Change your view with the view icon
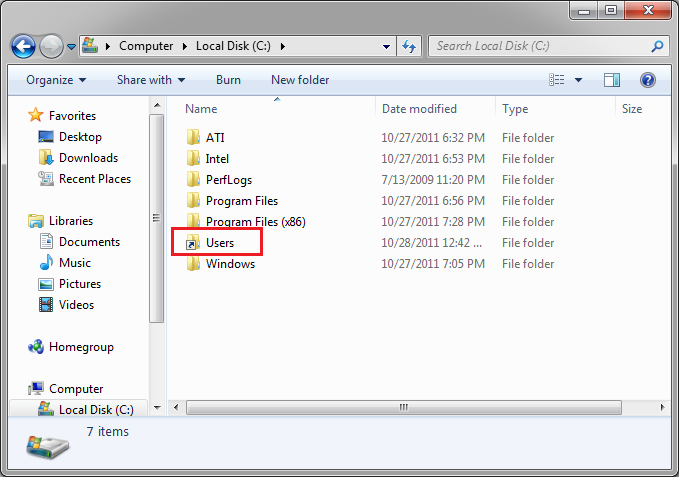 tap(556, 80)
